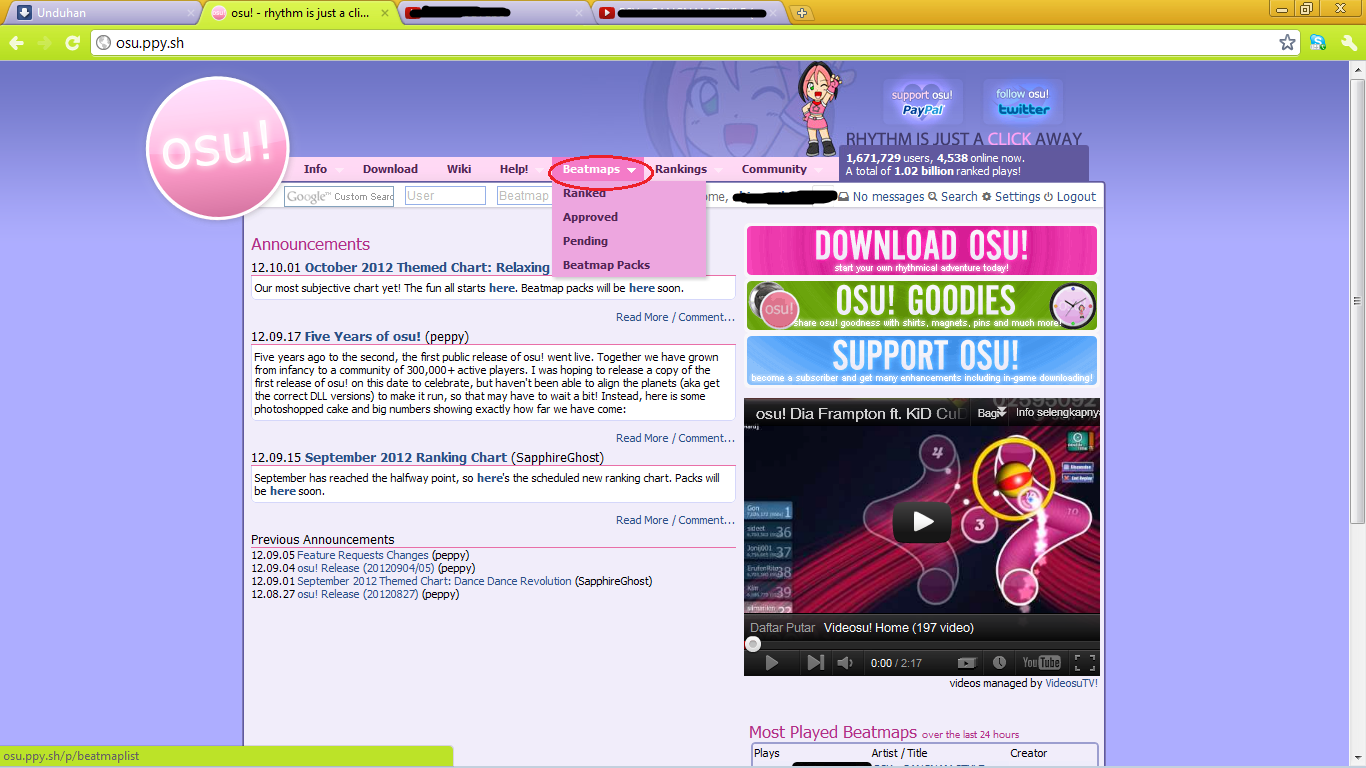Click the pink-haired mascot character image
This screenshot has width=1366, height=768.
pos(819,108)
